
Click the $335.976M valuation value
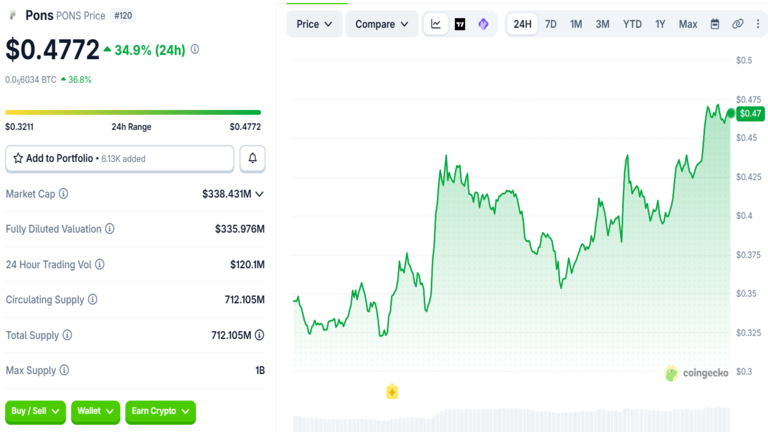click(240, 229)
